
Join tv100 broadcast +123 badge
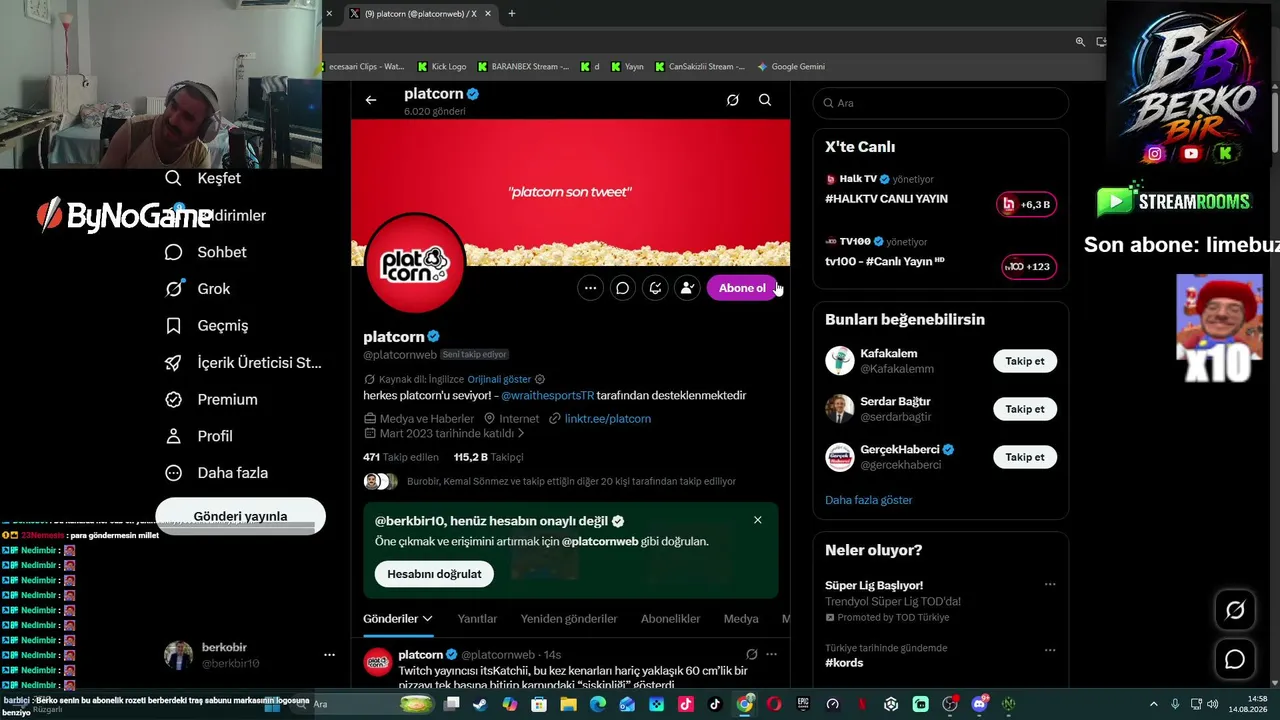(x=1029, y=267)
